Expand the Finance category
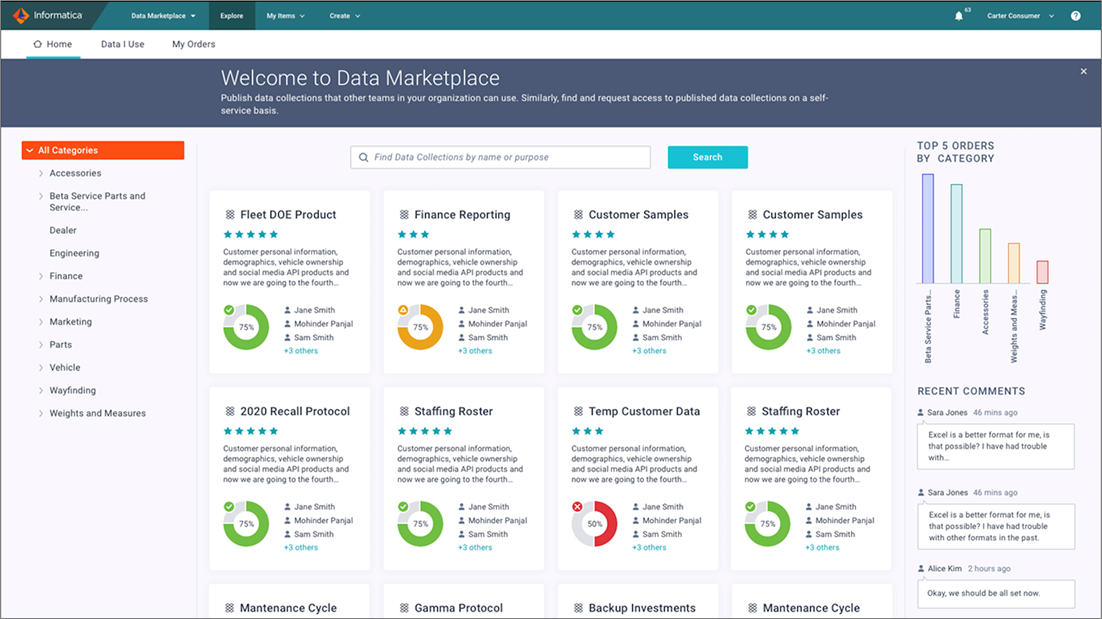The width and height of the screenshot is (1102, 619). [x=41, y=276]
